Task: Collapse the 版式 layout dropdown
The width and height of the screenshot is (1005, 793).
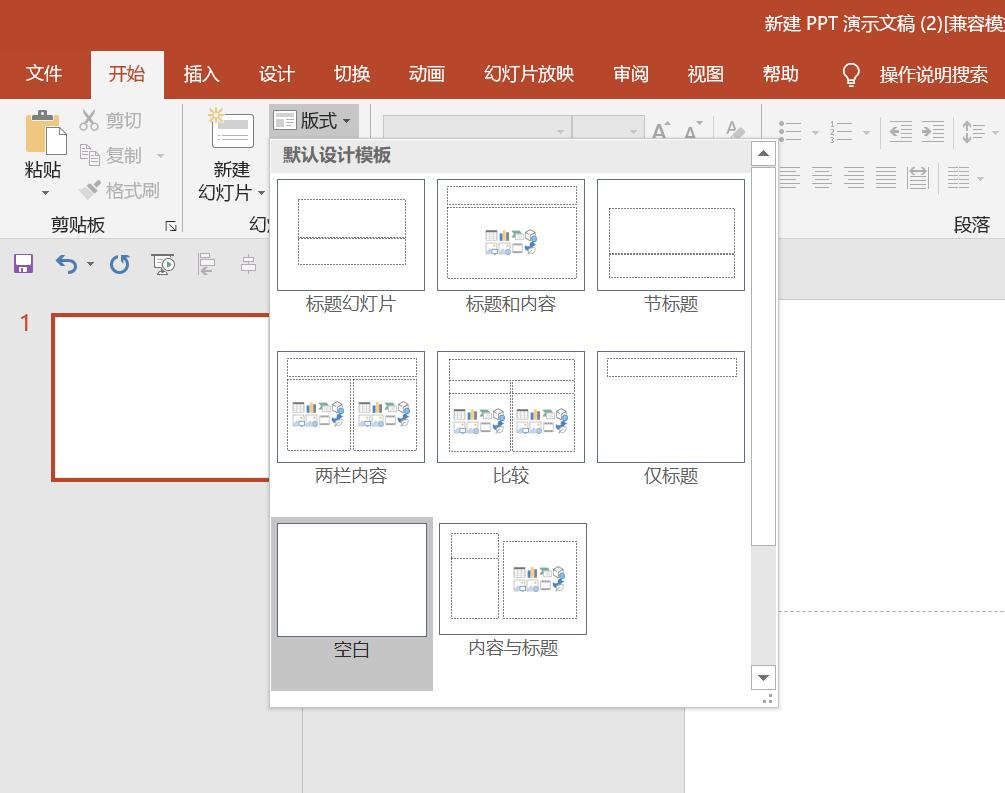Action: point(313,121)
